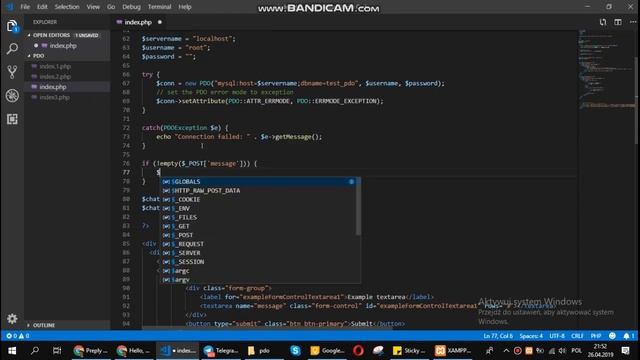
Task: Choose $_POST from suggestion list
Action: (258, 235)
